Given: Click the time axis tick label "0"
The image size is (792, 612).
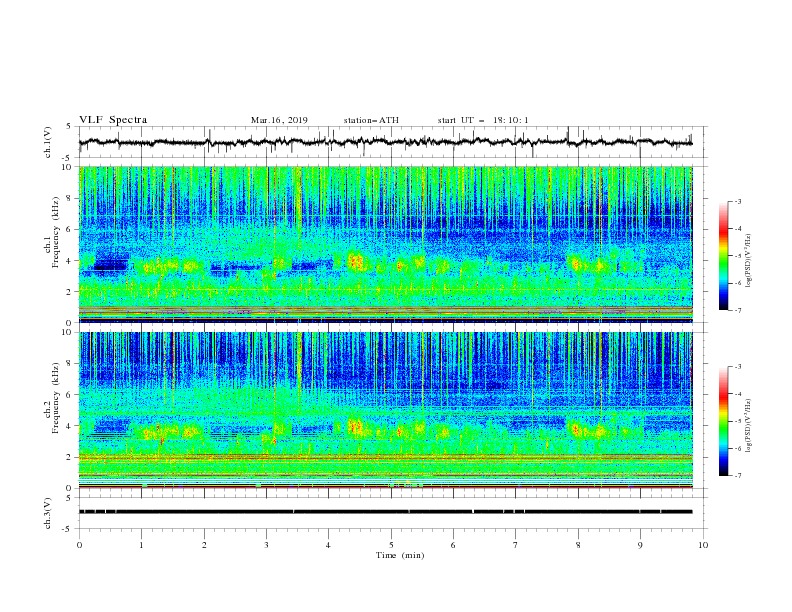Looking at the screenshot, I should click(79, 545).
